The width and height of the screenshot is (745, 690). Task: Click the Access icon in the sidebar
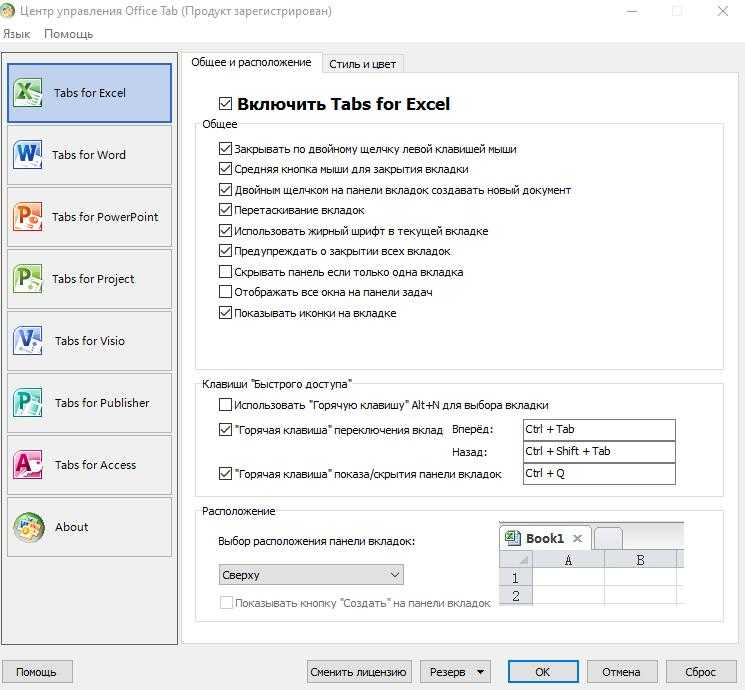(28, 465)
